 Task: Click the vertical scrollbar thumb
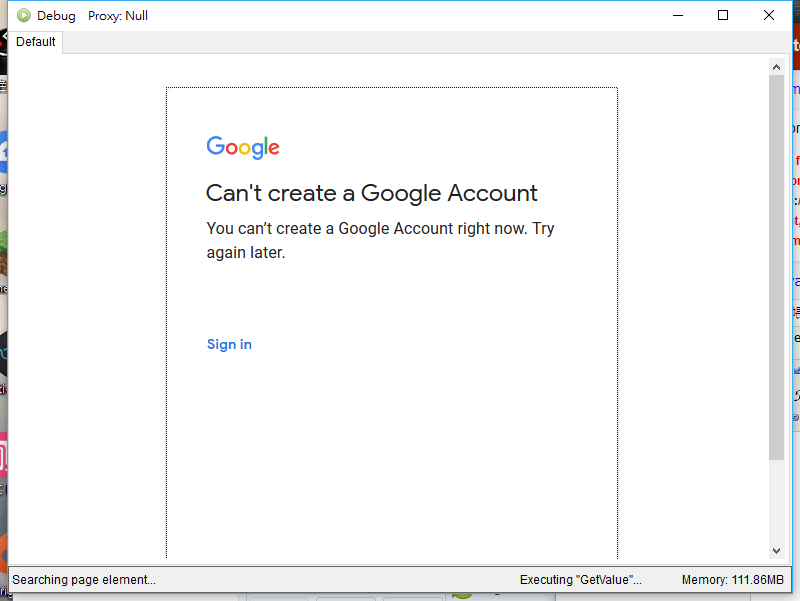(x=776, y=265)
